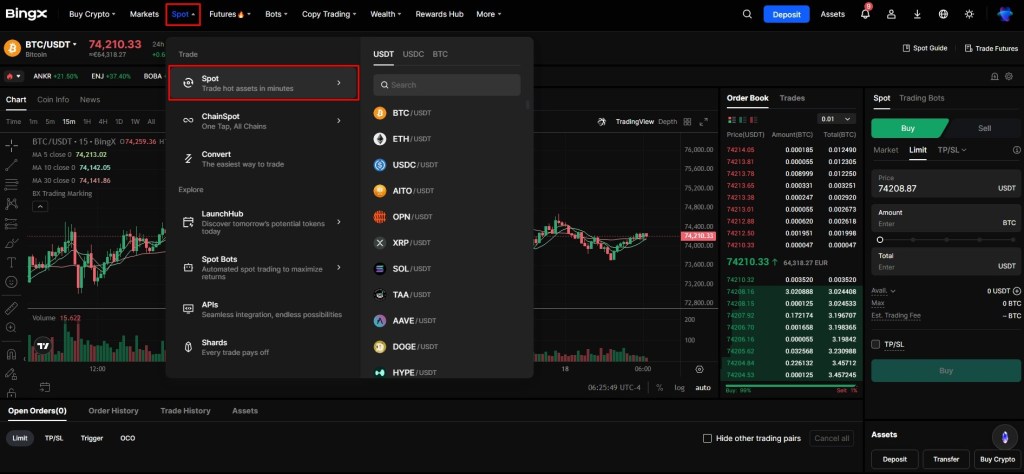Image resolution: width=1024 pixels, height=474 pixels.
Task: Toggle percent scale on the chart
Action: pos(660,387)
